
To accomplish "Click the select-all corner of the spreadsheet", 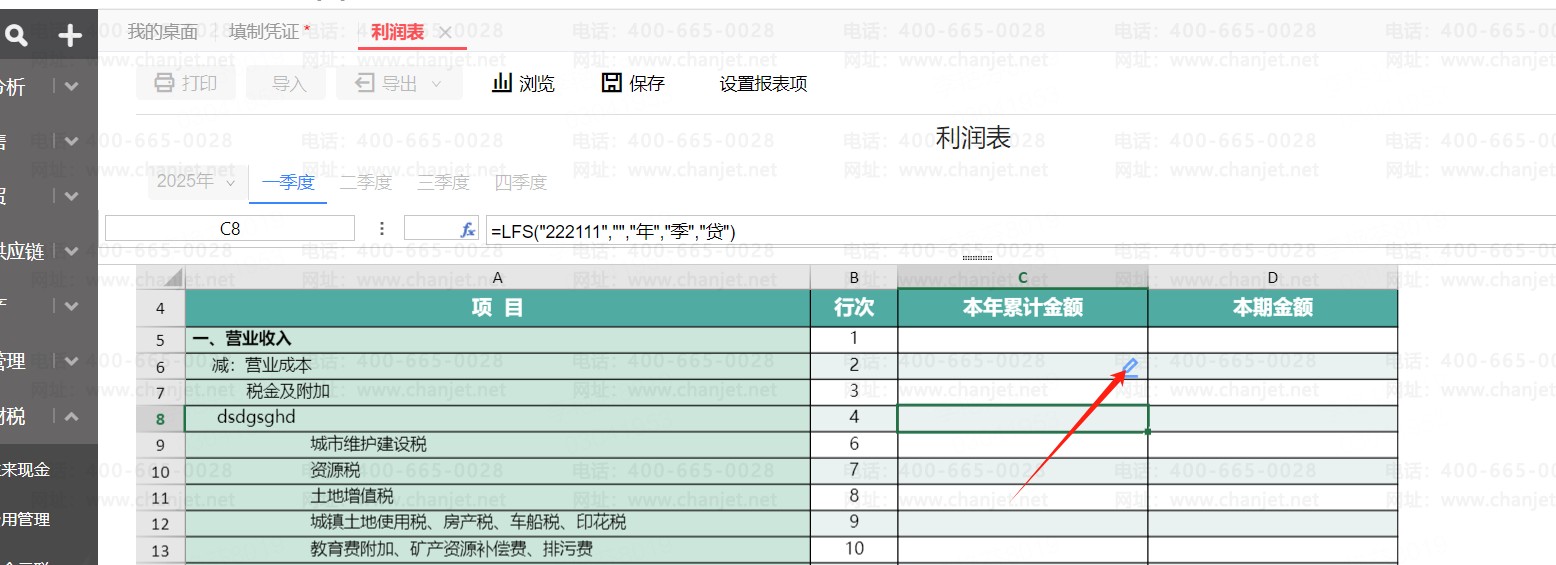I will (x=160, y=277).
